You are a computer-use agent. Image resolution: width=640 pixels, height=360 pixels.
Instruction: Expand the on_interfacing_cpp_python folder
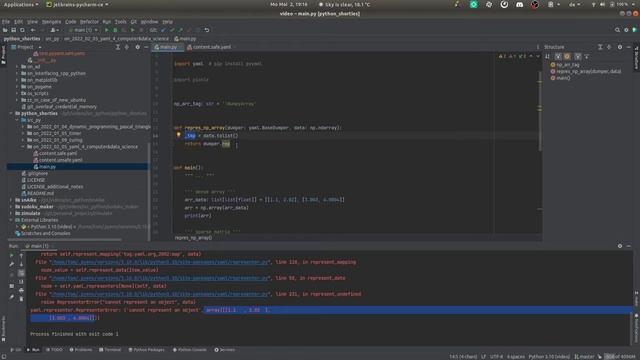tap(17, 73)
